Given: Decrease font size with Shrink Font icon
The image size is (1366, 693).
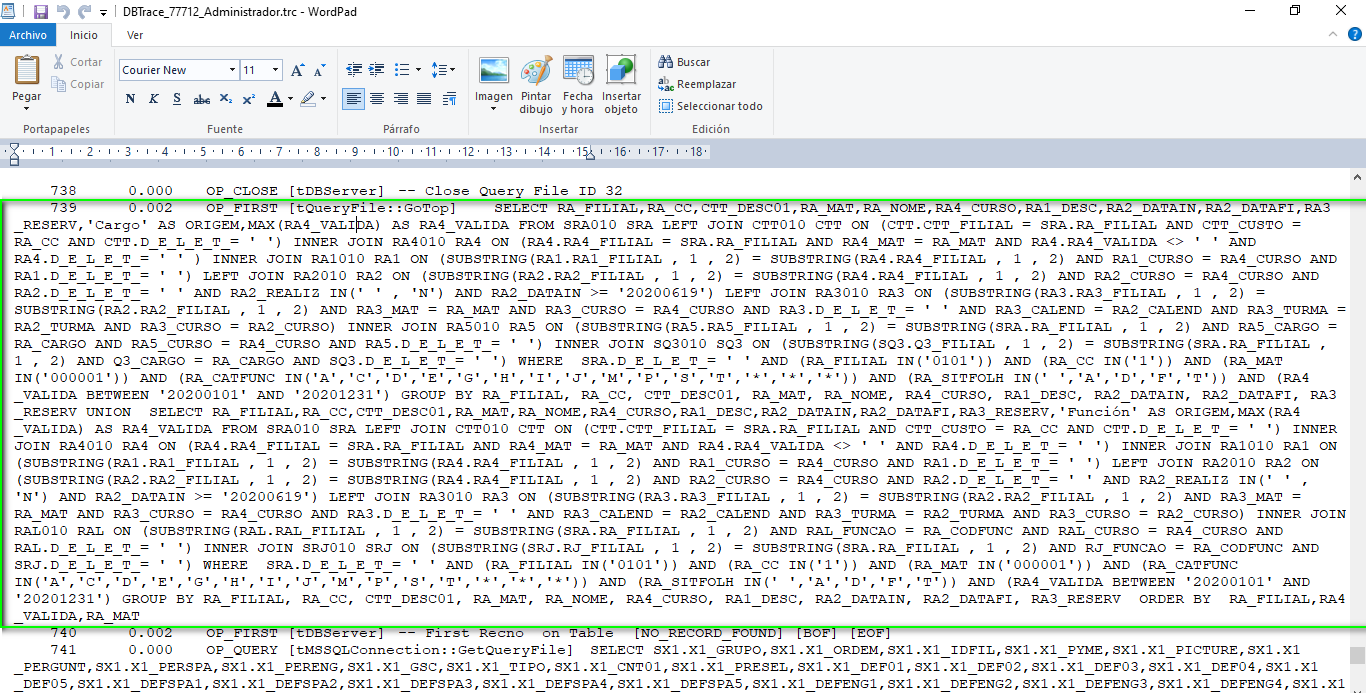Looking at the screenshot, I should point(319,70).
